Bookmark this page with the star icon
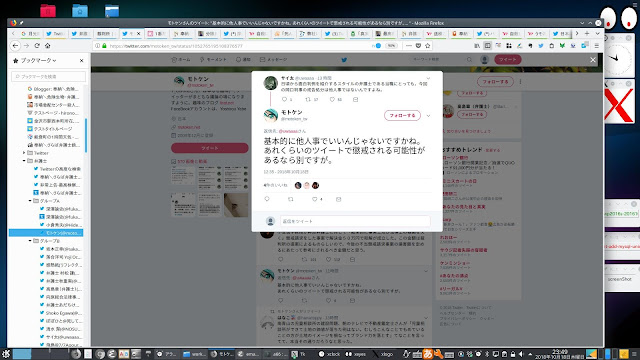This screenshot has width=640, height=360. tap(428, 46)
